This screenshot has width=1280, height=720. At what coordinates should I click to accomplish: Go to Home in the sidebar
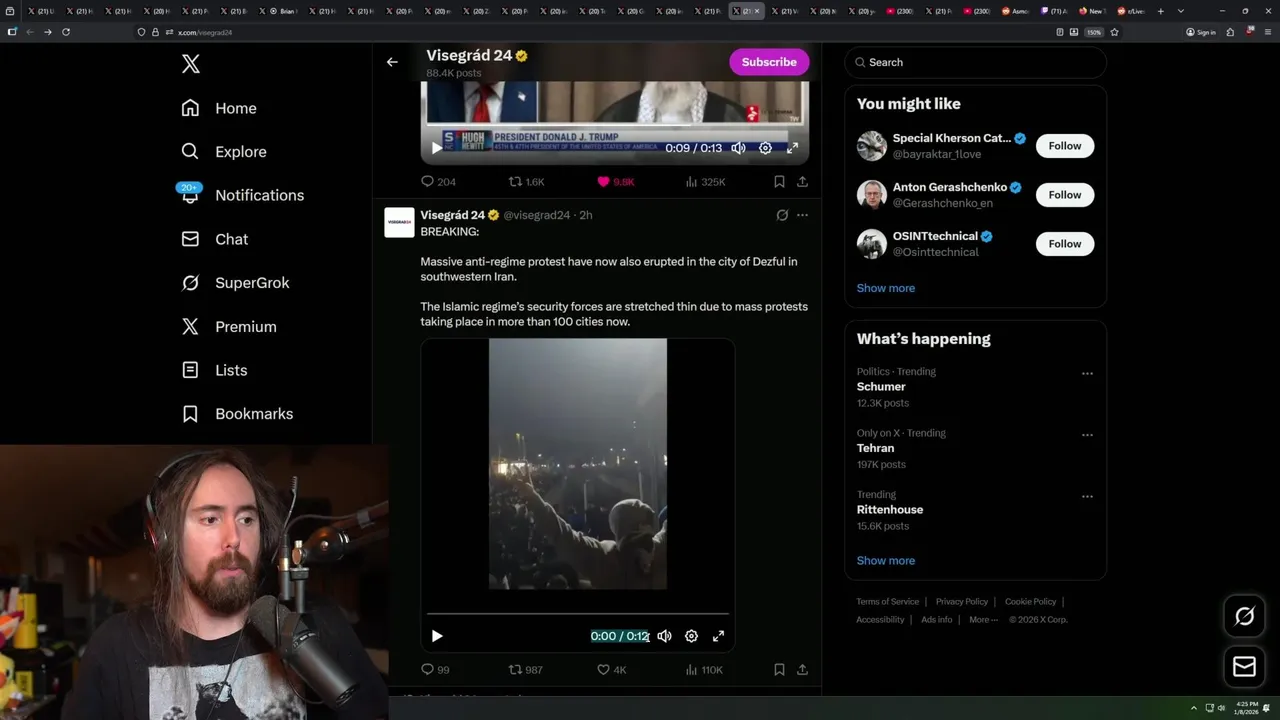click(219, 108)
